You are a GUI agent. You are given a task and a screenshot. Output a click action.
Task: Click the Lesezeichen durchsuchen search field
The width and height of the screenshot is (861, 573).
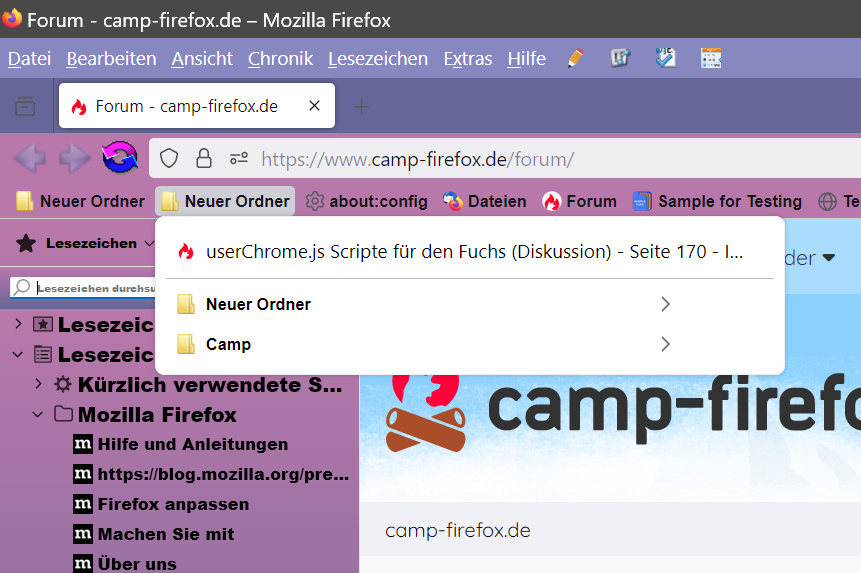[82, 288]
